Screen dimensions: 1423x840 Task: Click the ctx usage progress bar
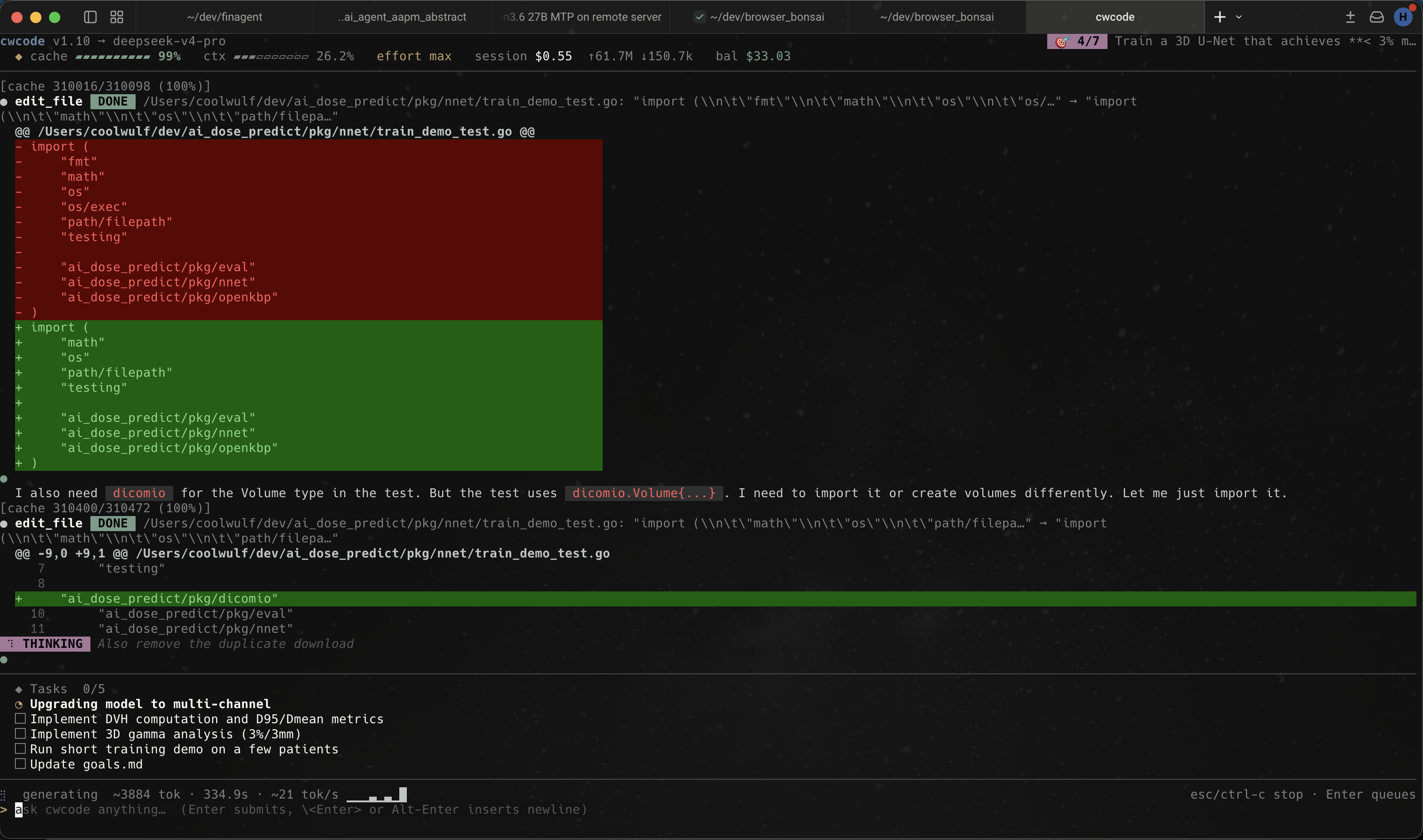coord(271,57)
